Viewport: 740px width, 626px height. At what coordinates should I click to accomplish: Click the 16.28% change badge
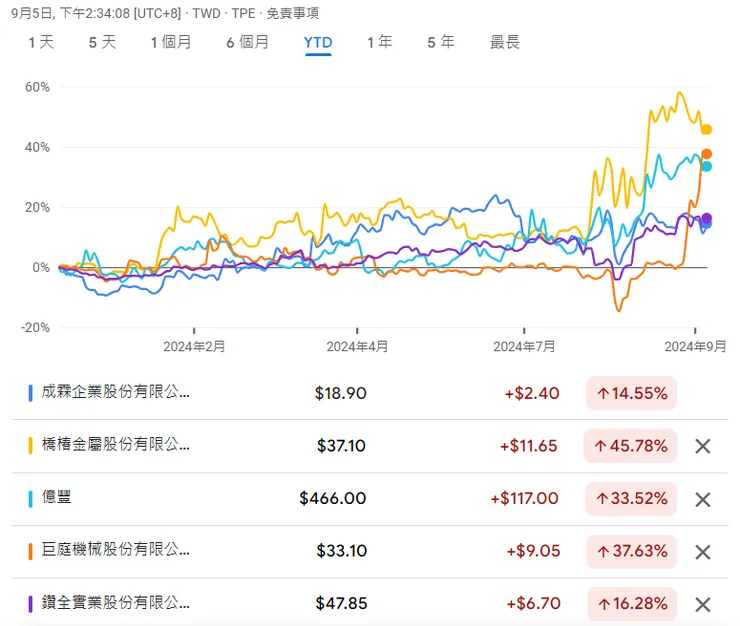(x=632, y=604)
